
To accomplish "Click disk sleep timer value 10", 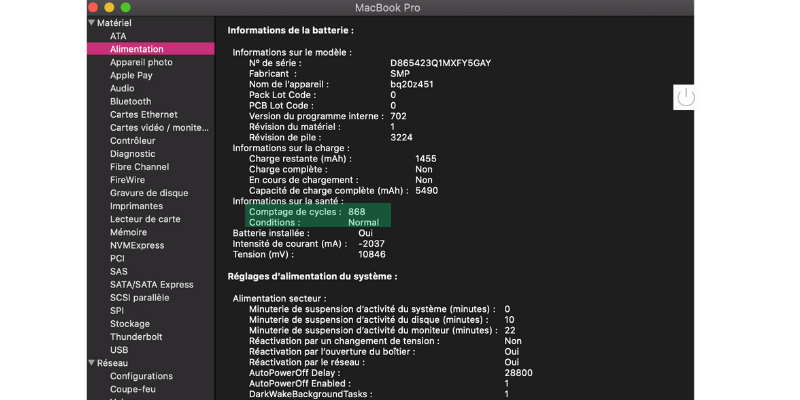I will point(509,320).
